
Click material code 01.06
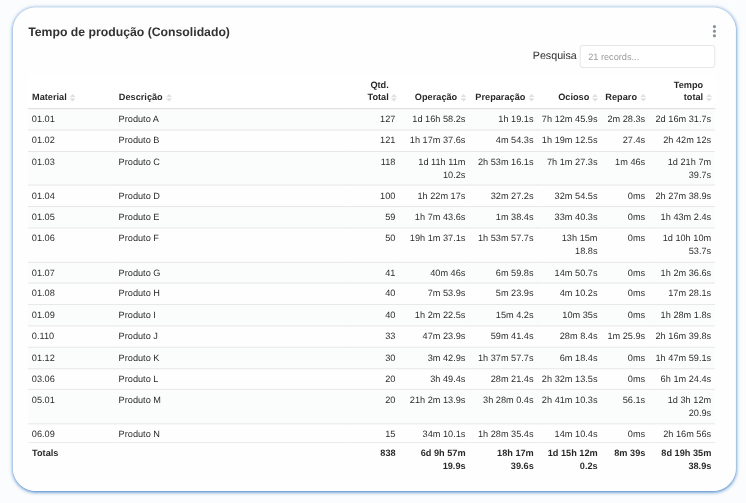[43, 238]
